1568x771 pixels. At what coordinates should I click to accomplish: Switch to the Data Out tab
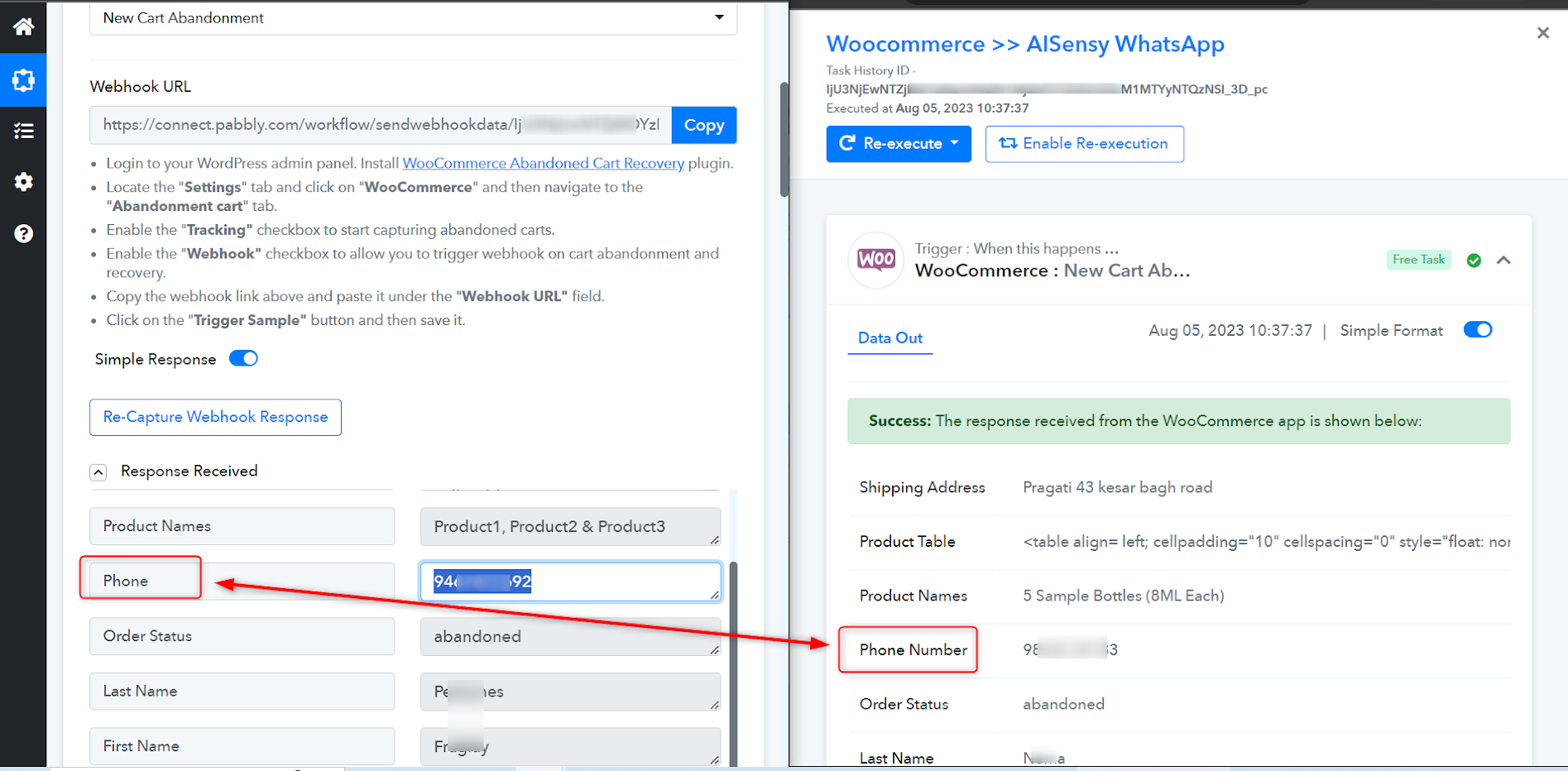[890, 338]
